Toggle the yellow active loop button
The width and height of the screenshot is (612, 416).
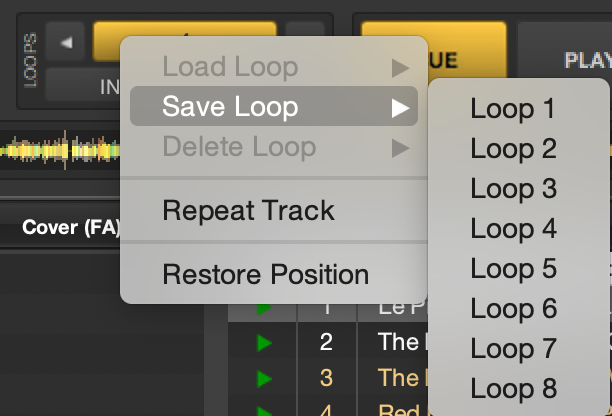[108, 38]
